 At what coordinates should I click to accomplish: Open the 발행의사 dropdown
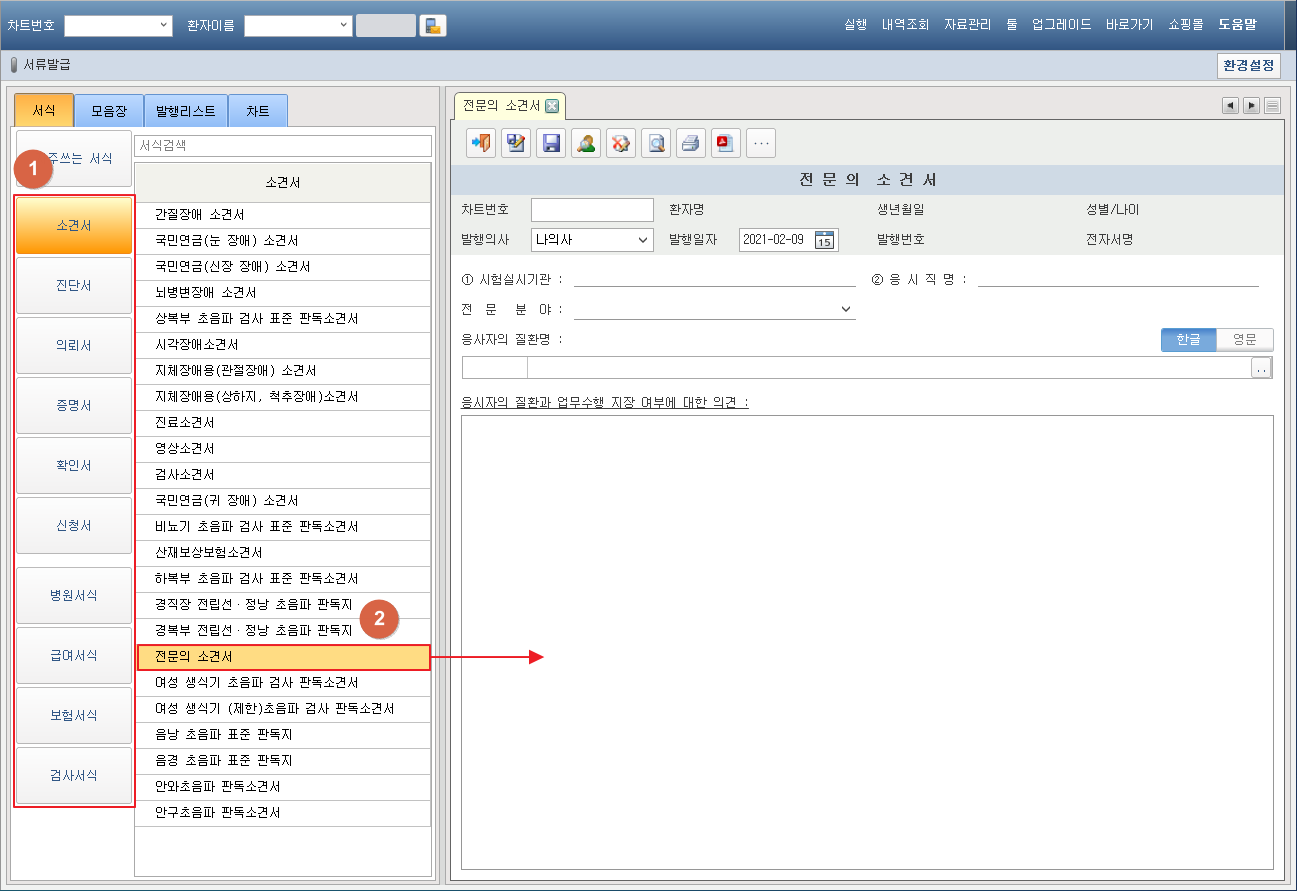point(642,240)
